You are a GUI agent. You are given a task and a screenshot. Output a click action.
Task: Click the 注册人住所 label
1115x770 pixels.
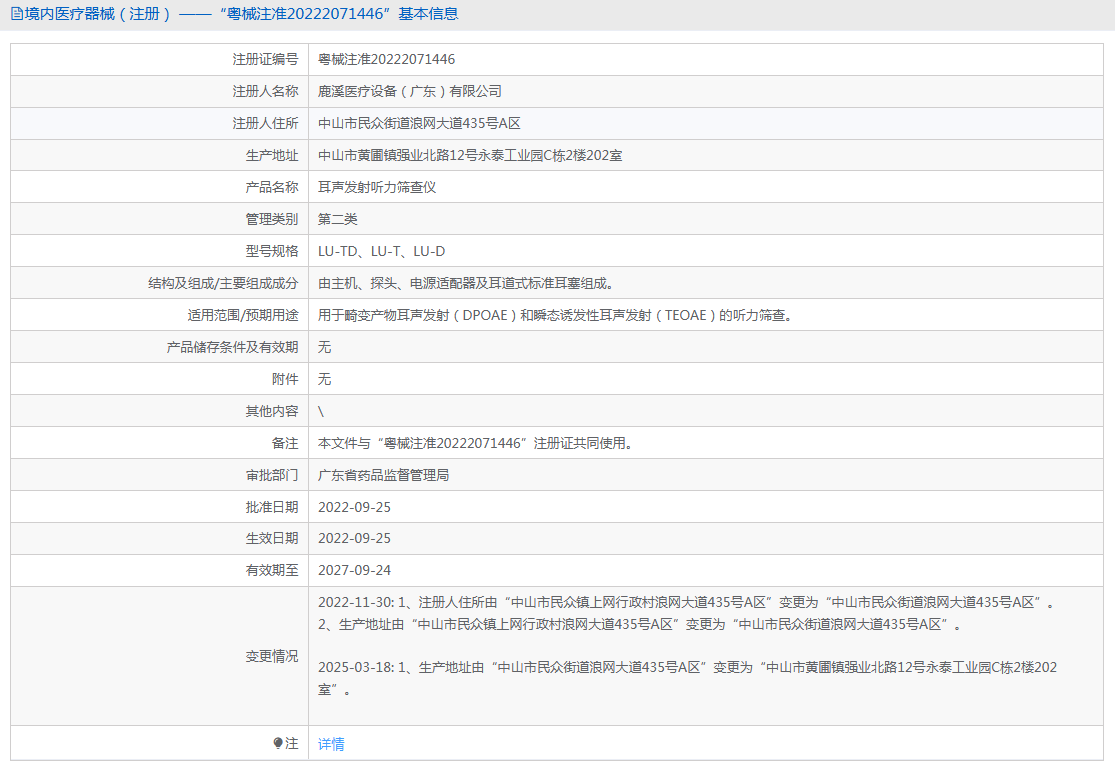(x=265, y=123)
